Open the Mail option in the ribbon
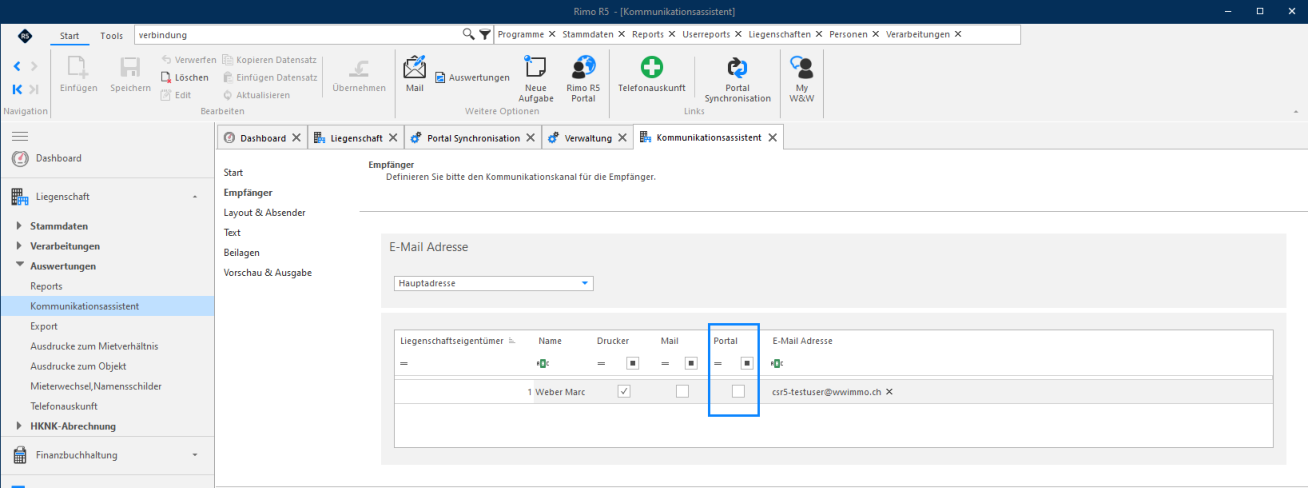 [x=414, y=74]
